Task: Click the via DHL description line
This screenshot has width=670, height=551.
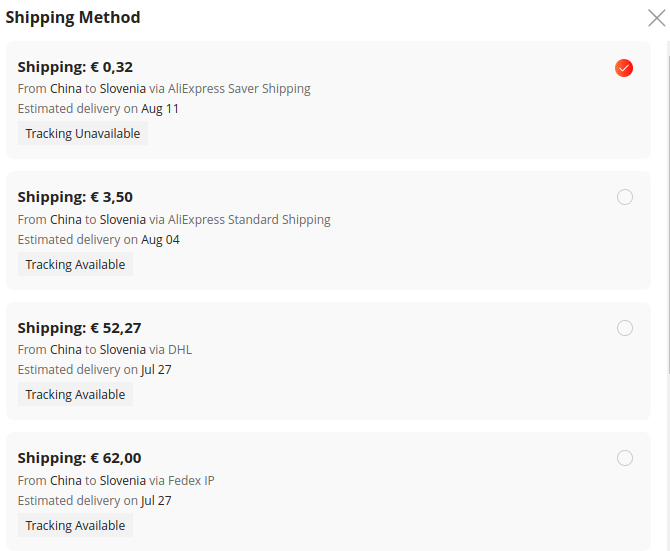Action: (x=105, y=349)
